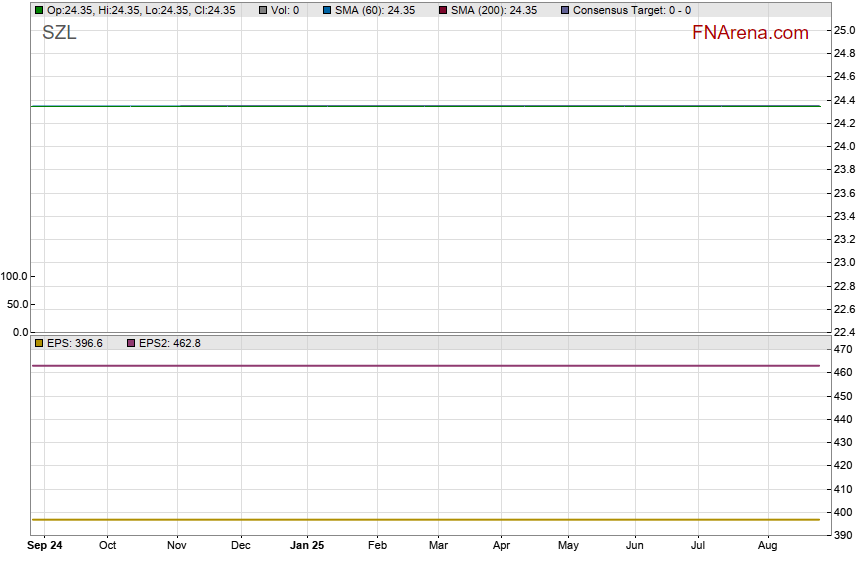Viewport: 859px width, 566px height.
Task: Click the Jan 25 date axis label
Action: coord(306,546)
